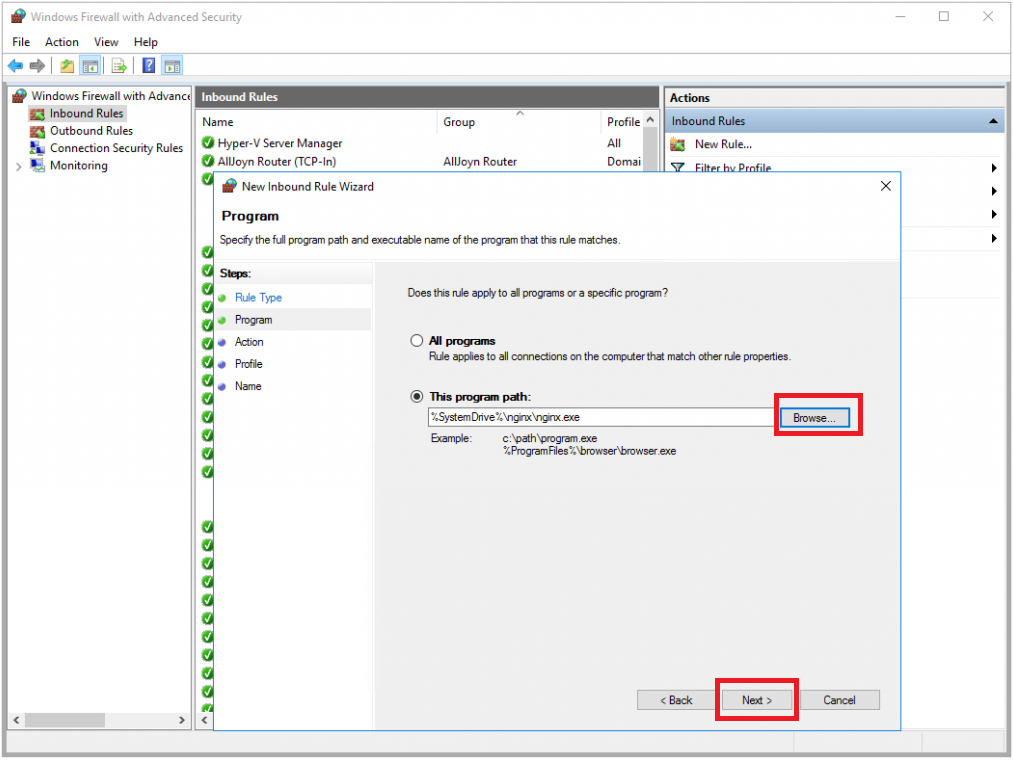Select the root Windows Firewall with Advanced node
This screenshot has height=760, width=1013.
(x=110, y=96)
